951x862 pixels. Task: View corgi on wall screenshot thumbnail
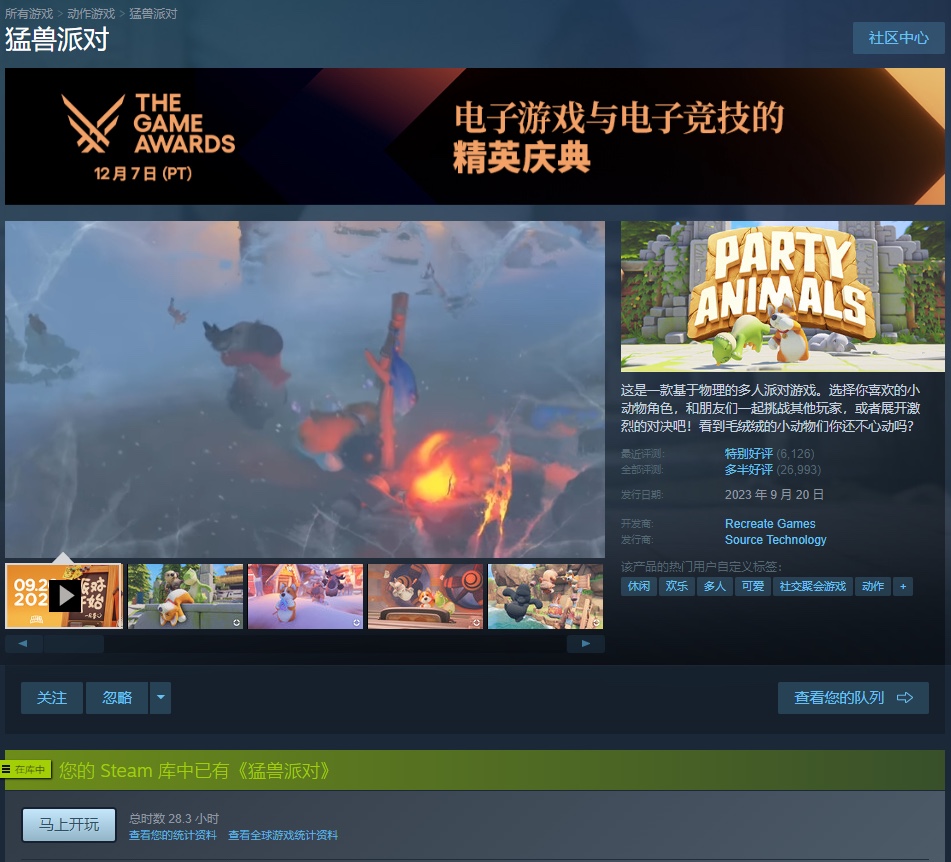186,596
